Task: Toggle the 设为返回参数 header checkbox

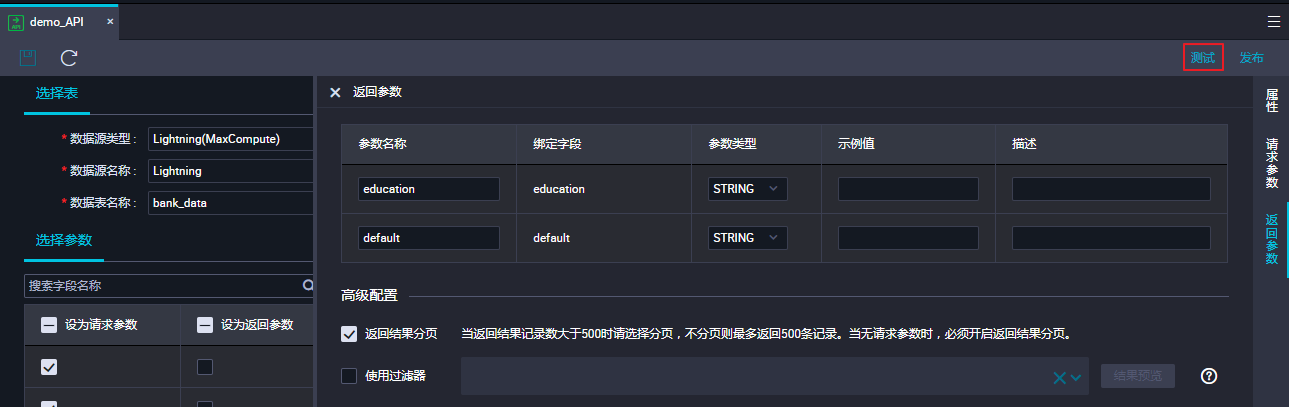Action: (x=205, y=324)
